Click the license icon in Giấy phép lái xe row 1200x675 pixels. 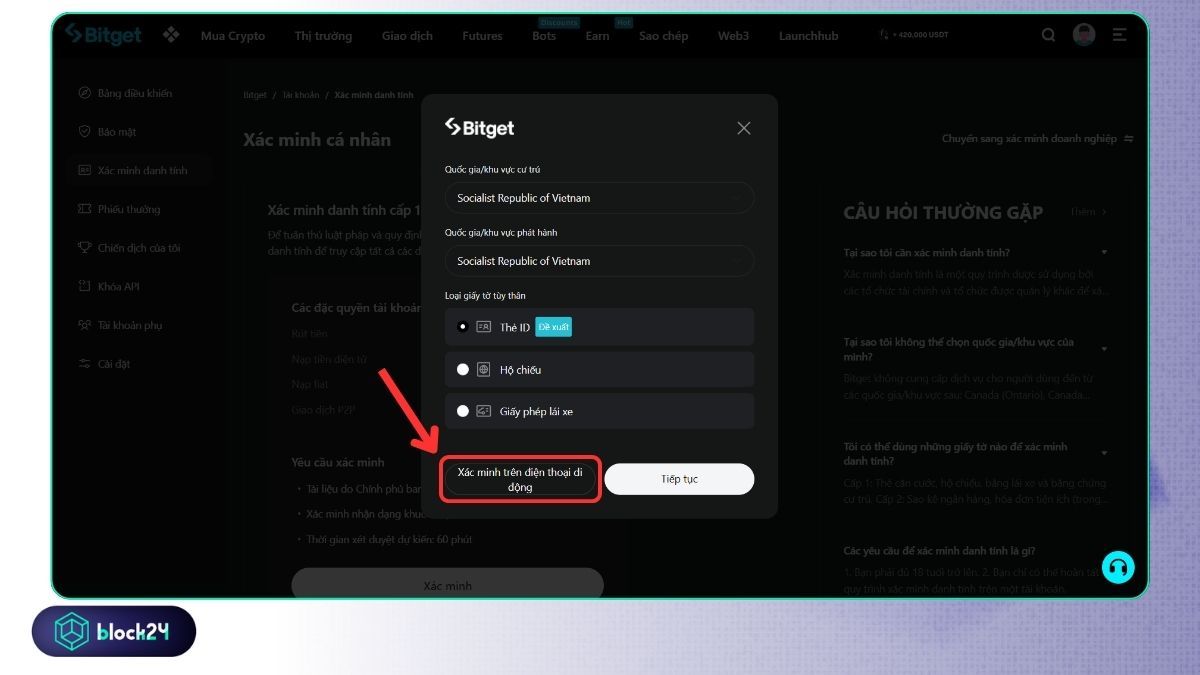pyautogui.click(x=484, y=411)
